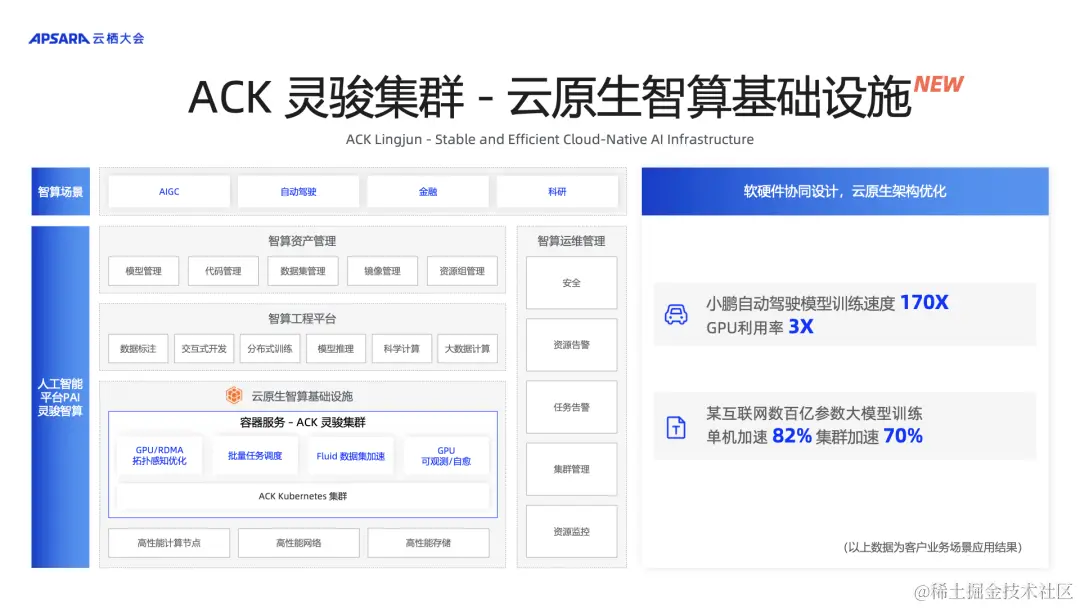Open 集群管理 in the 智算运维管理 column

[571, 468]
